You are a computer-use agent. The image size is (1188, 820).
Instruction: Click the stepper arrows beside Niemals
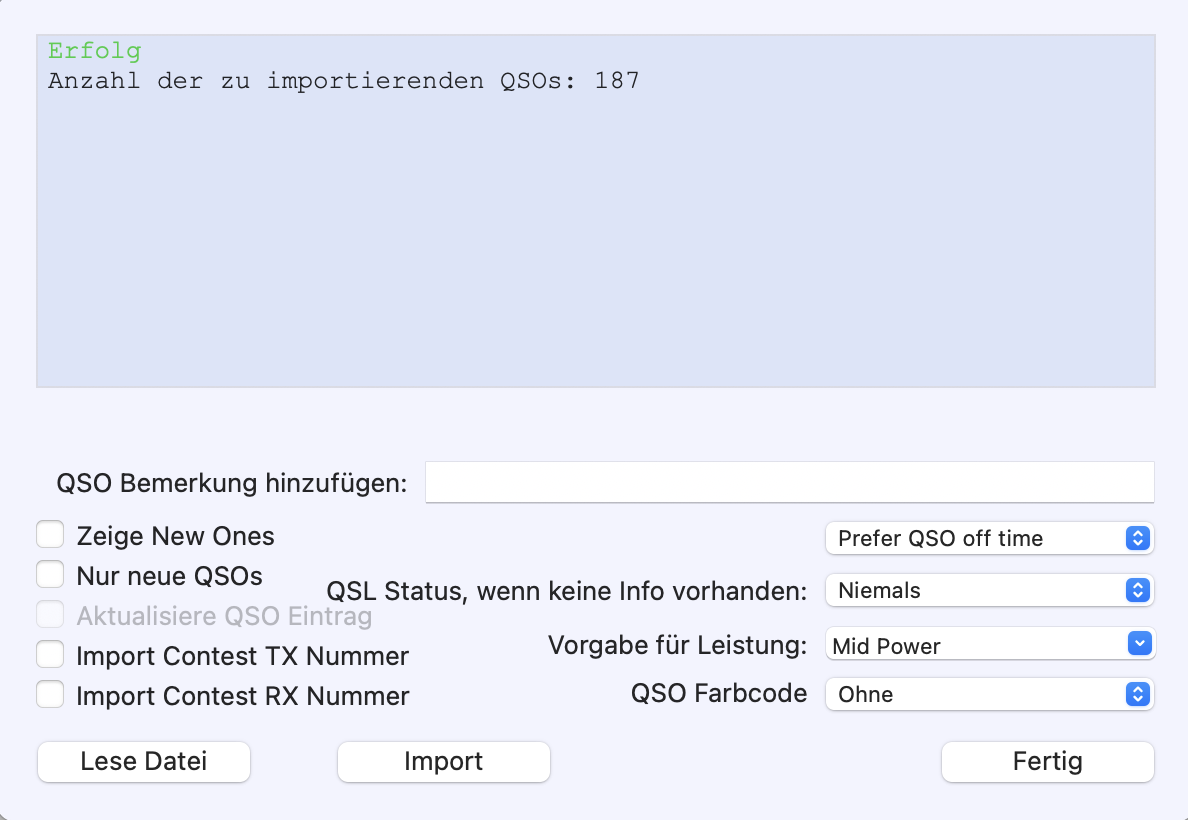1138,590
